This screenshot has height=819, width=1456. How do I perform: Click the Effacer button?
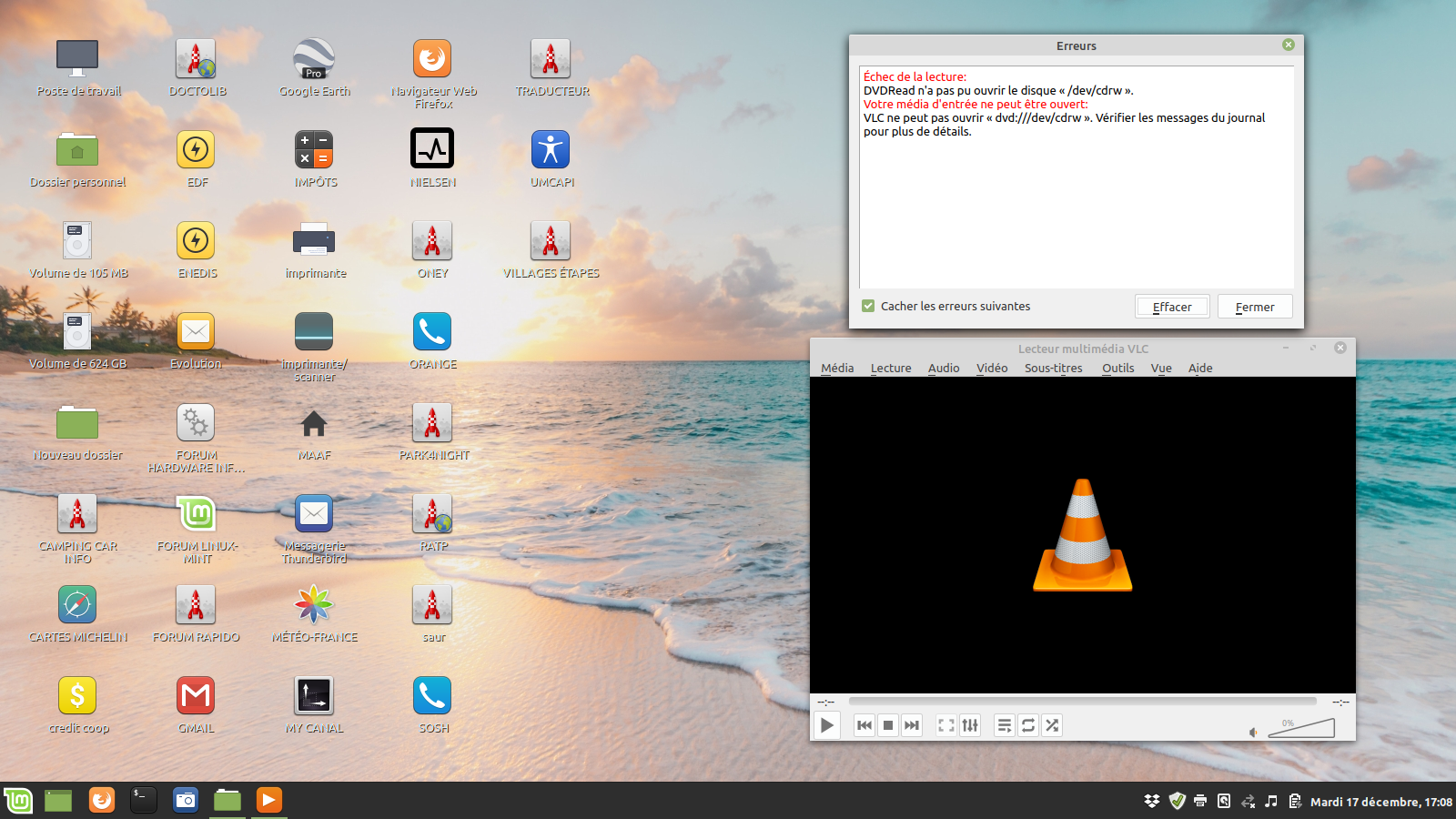tap(1172, 308)
